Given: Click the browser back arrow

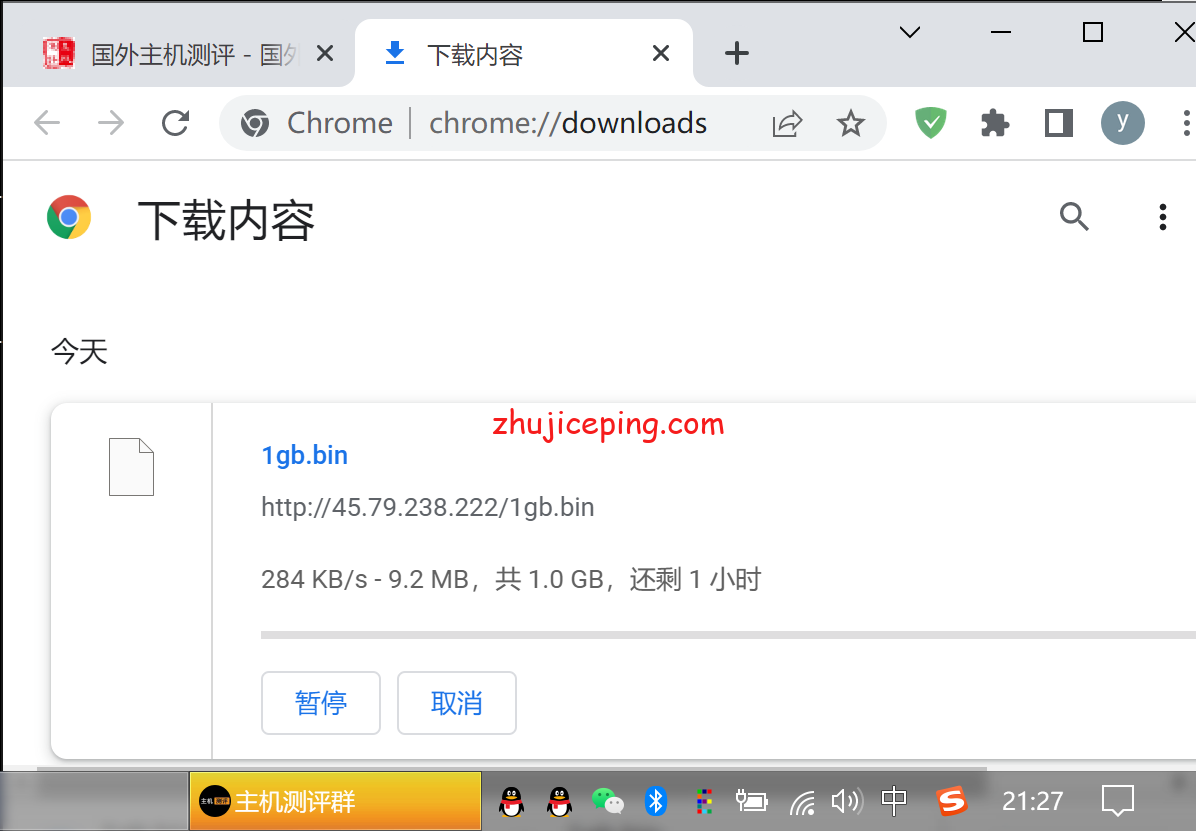Looking at the screenshot, I should (47, 123).
